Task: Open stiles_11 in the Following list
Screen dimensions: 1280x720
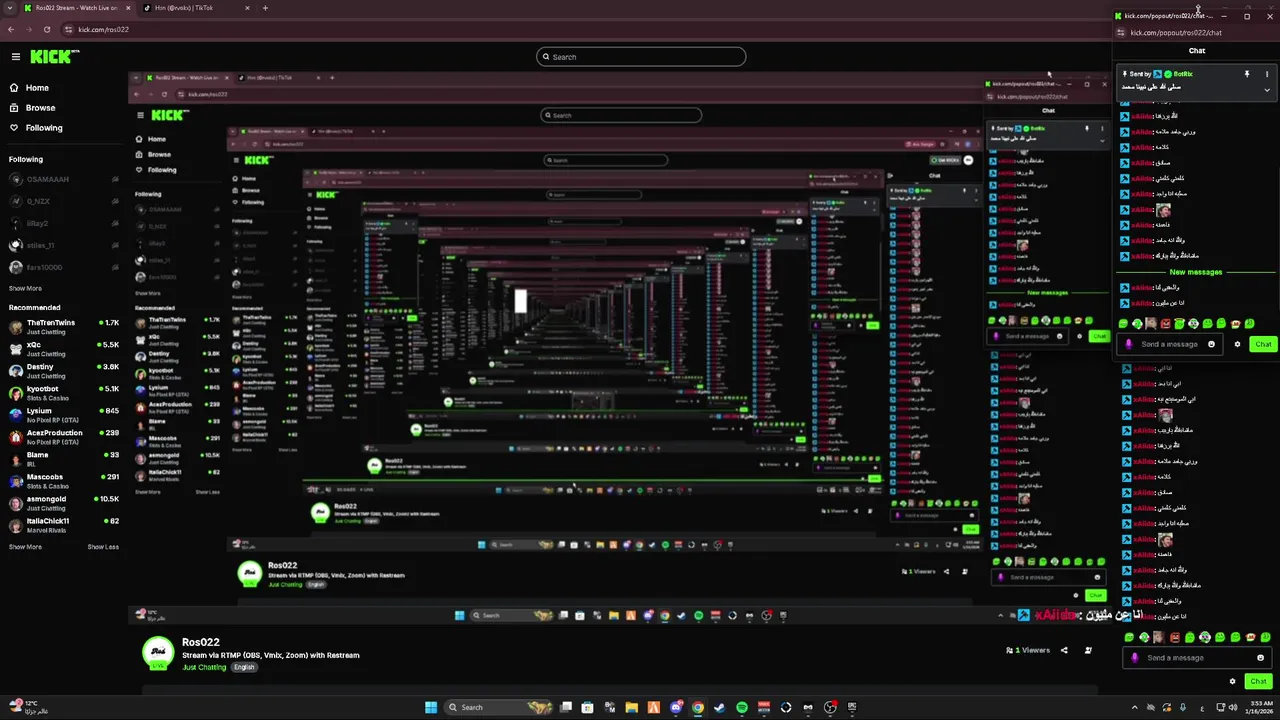Action: 64,245
